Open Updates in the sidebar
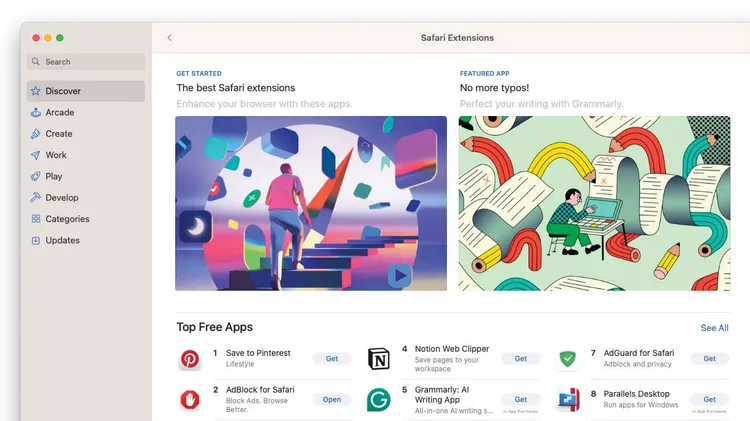 point(86,241)
